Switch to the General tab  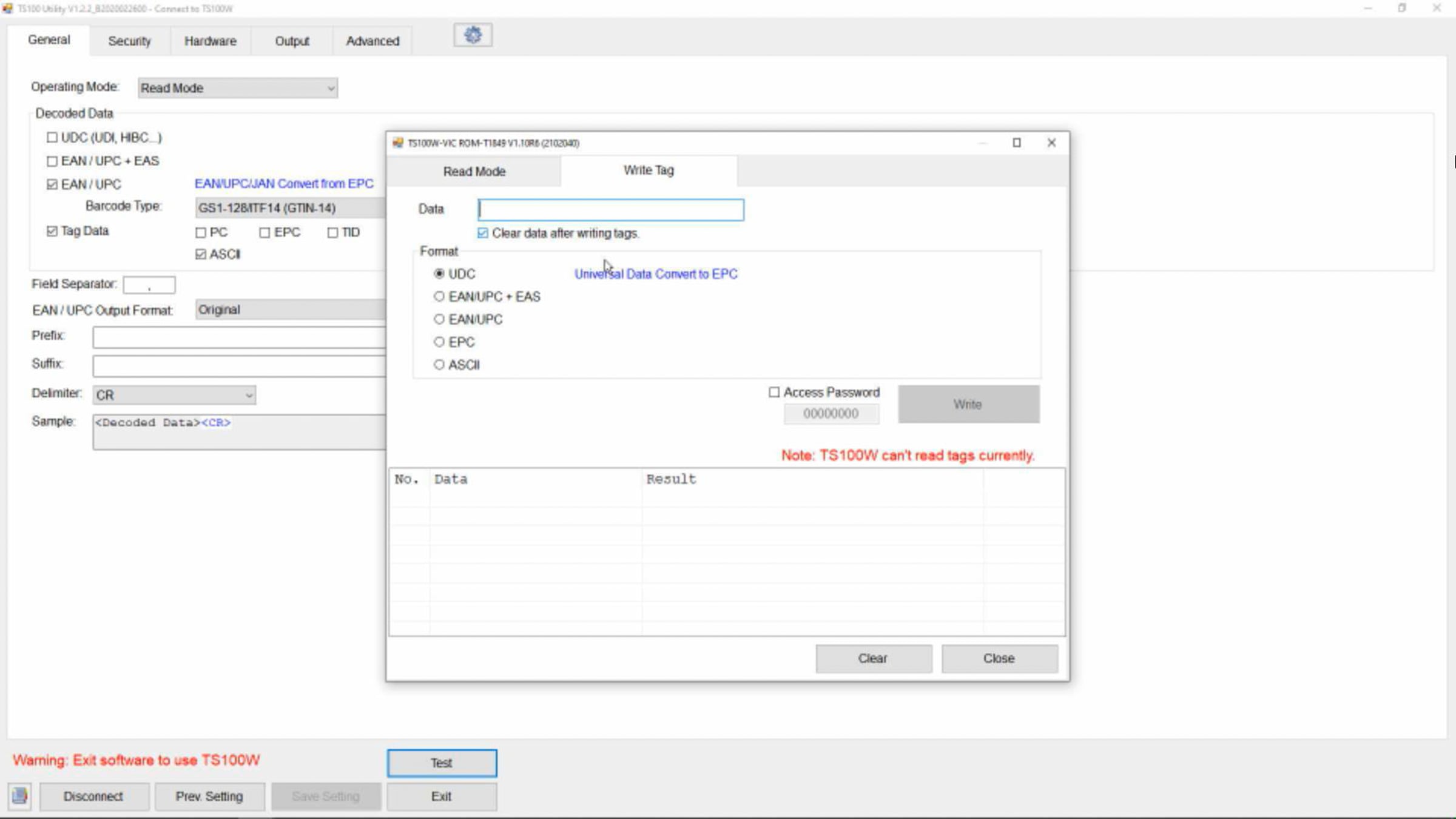pyautogui.click(x=49, y=40)
